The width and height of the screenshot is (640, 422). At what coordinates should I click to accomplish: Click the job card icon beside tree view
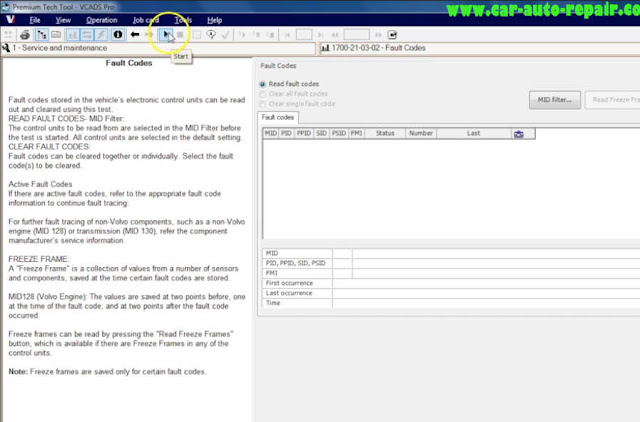click(56, 35)
